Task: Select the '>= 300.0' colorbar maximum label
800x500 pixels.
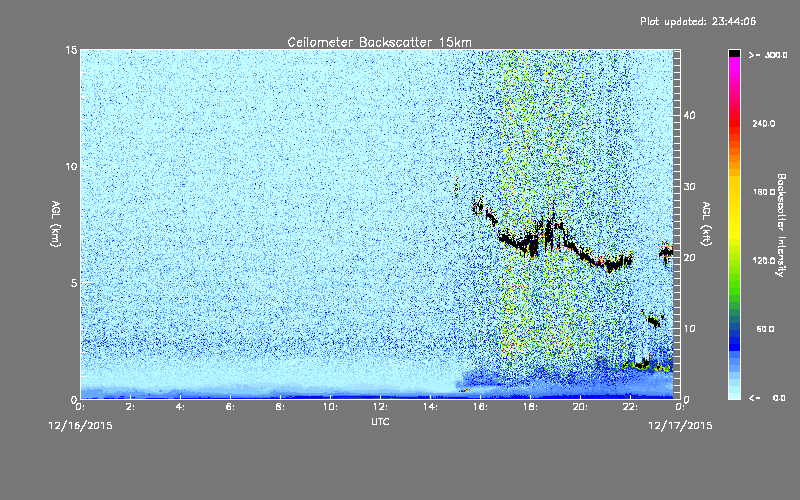Action: [768, 55]
